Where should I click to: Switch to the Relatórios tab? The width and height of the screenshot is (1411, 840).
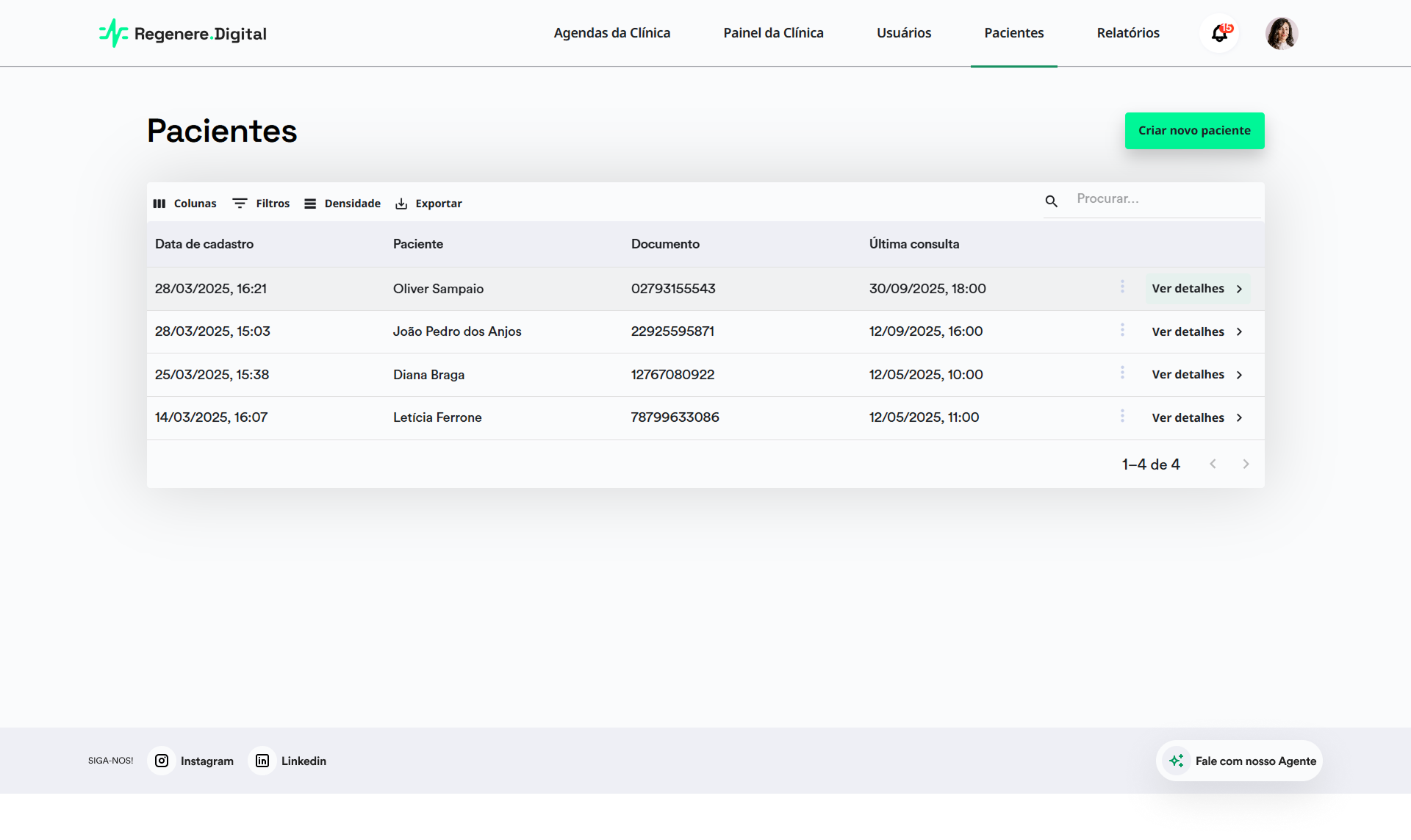pyautogui.click(x=1127, y=33)
